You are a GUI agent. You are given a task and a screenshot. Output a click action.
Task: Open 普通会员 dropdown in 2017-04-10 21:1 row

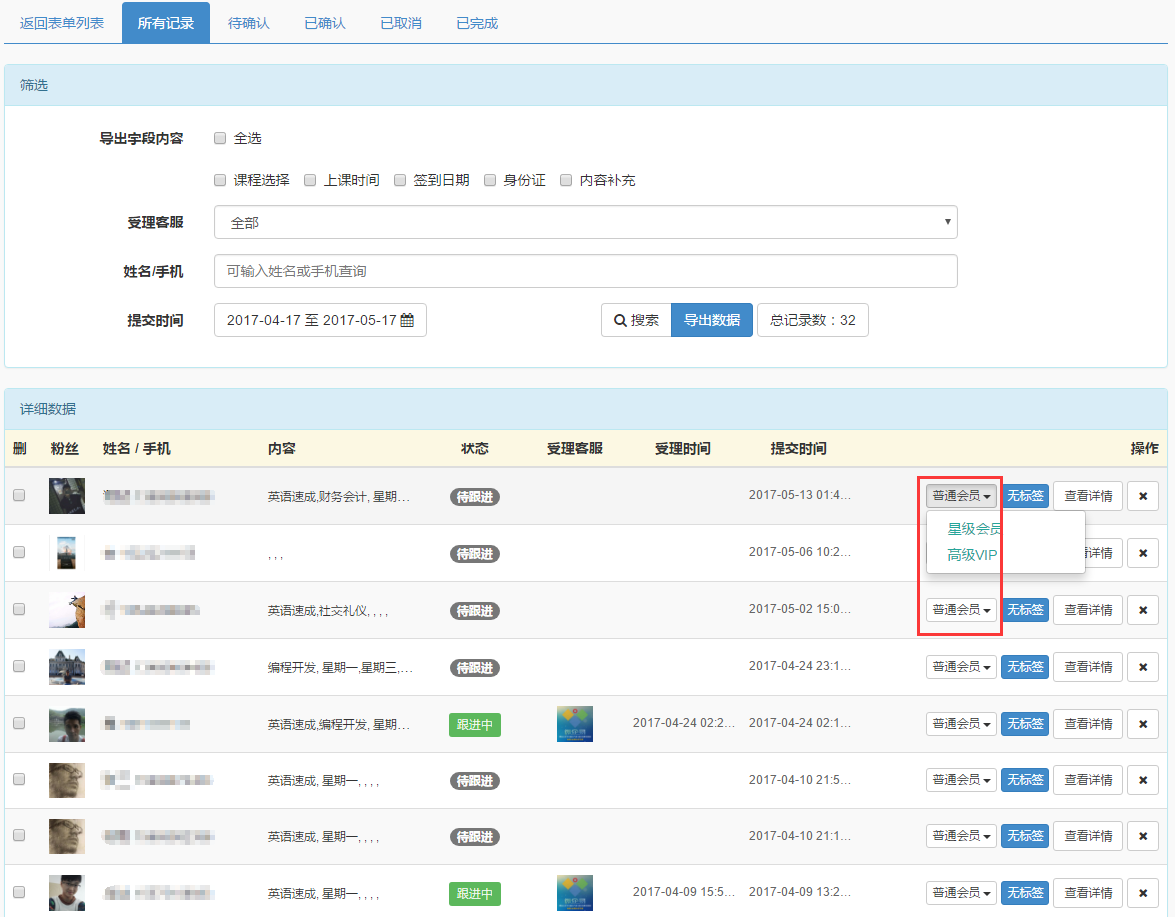tap(961, 836)
